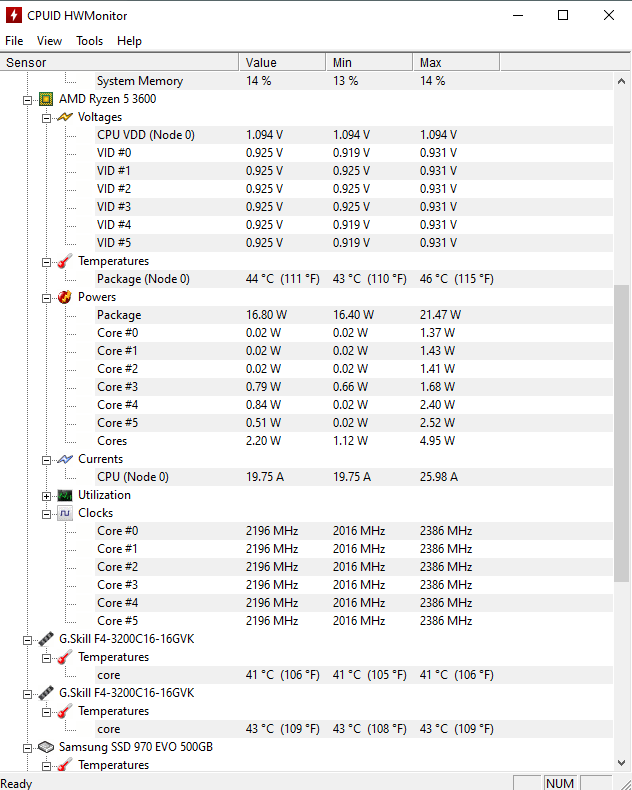Click the CPU Temperatures thermometer icon
This screenshot has width=632, height=790.
(x=65, y=261)
